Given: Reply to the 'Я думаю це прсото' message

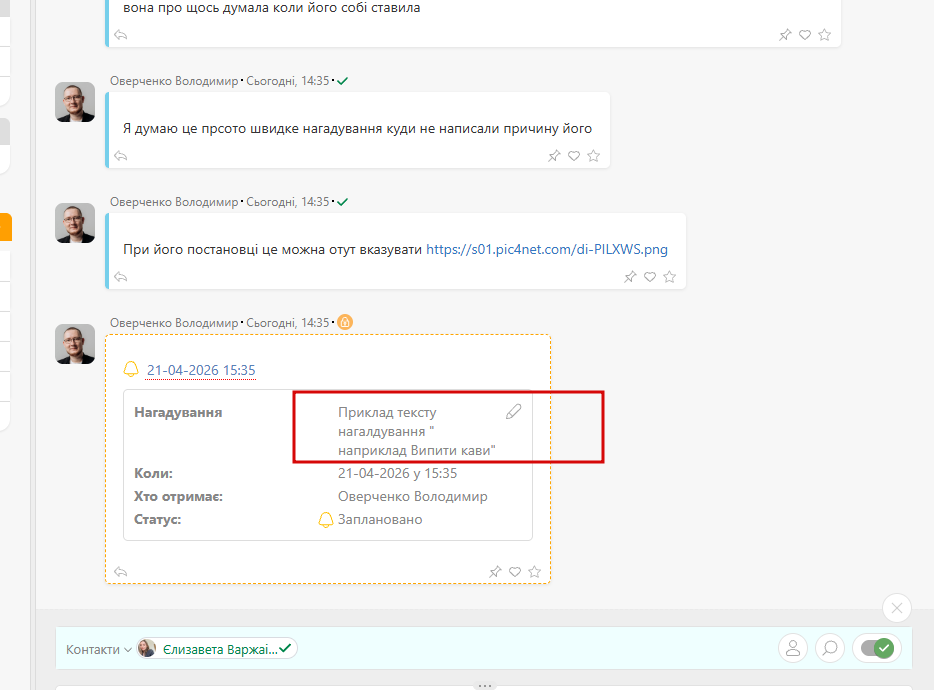Looking at the screenshot, I should 121,156.
